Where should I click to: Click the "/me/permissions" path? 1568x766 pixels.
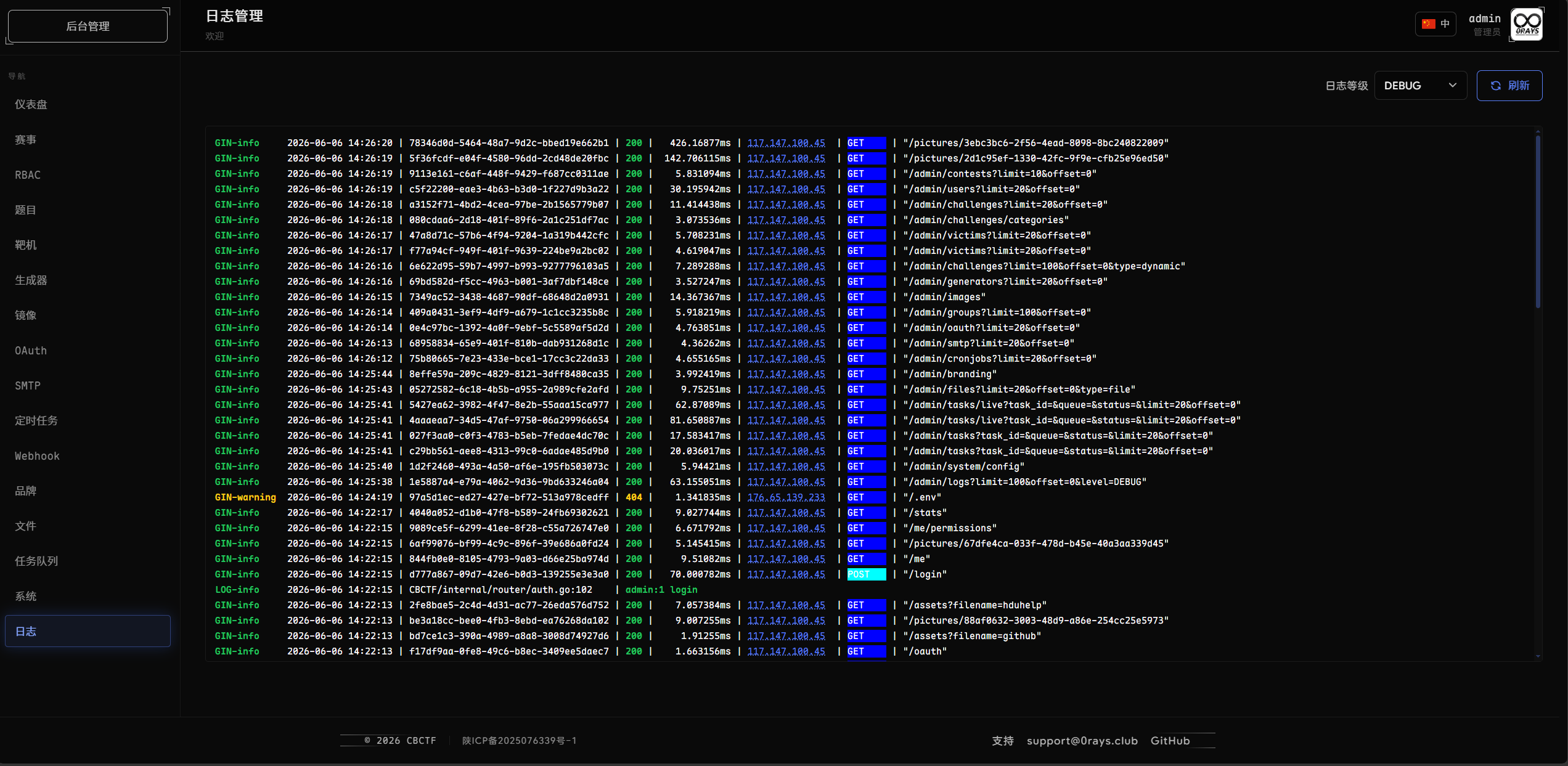coord(949,528)
